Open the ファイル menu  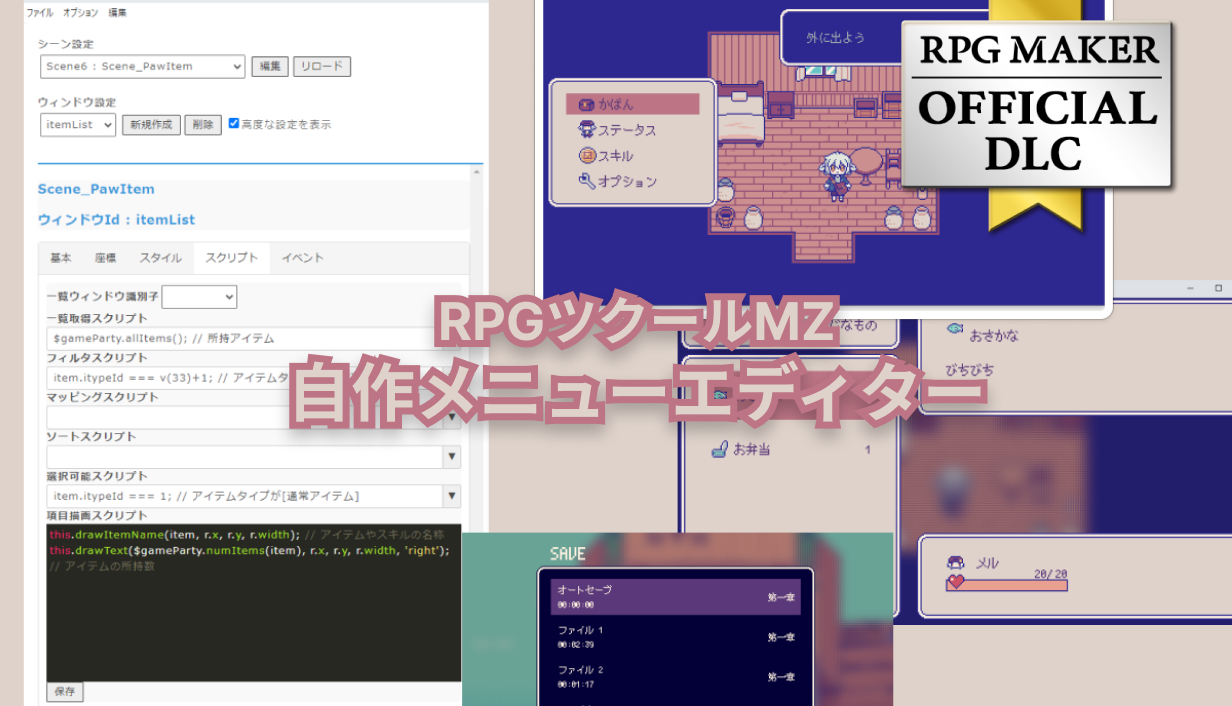(x=40, y=13)
